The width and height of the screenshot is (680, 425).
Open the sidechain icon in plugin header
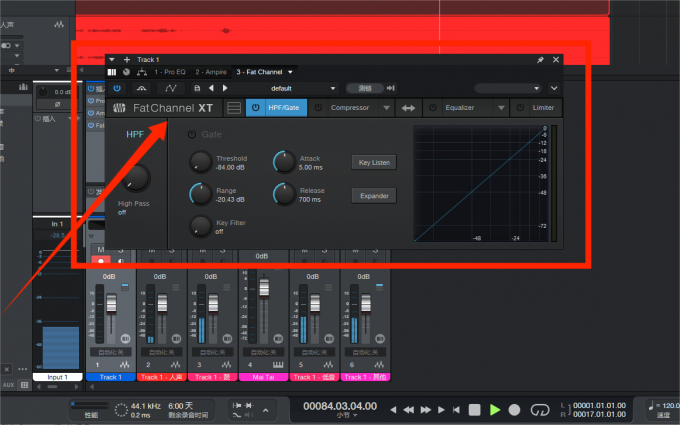coord(141,88)
